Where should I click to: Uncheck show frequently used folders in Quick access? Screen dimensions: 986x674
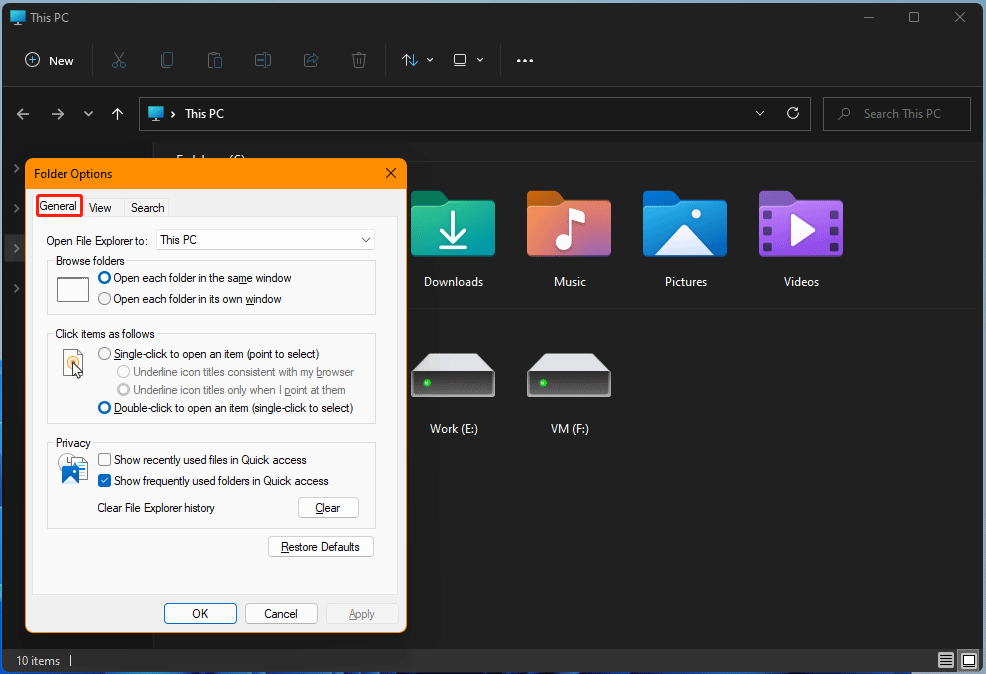104,480
